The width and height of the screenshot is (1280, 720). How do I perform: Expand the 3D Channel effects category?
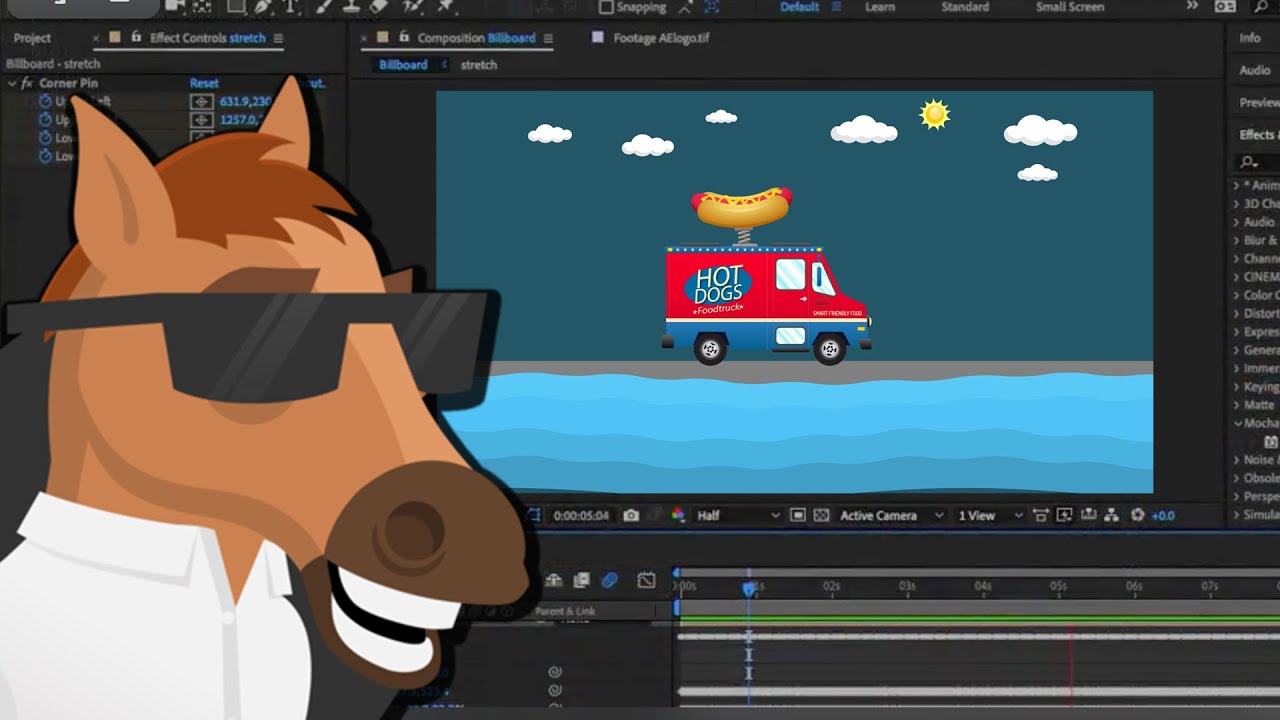[1237, 204]
